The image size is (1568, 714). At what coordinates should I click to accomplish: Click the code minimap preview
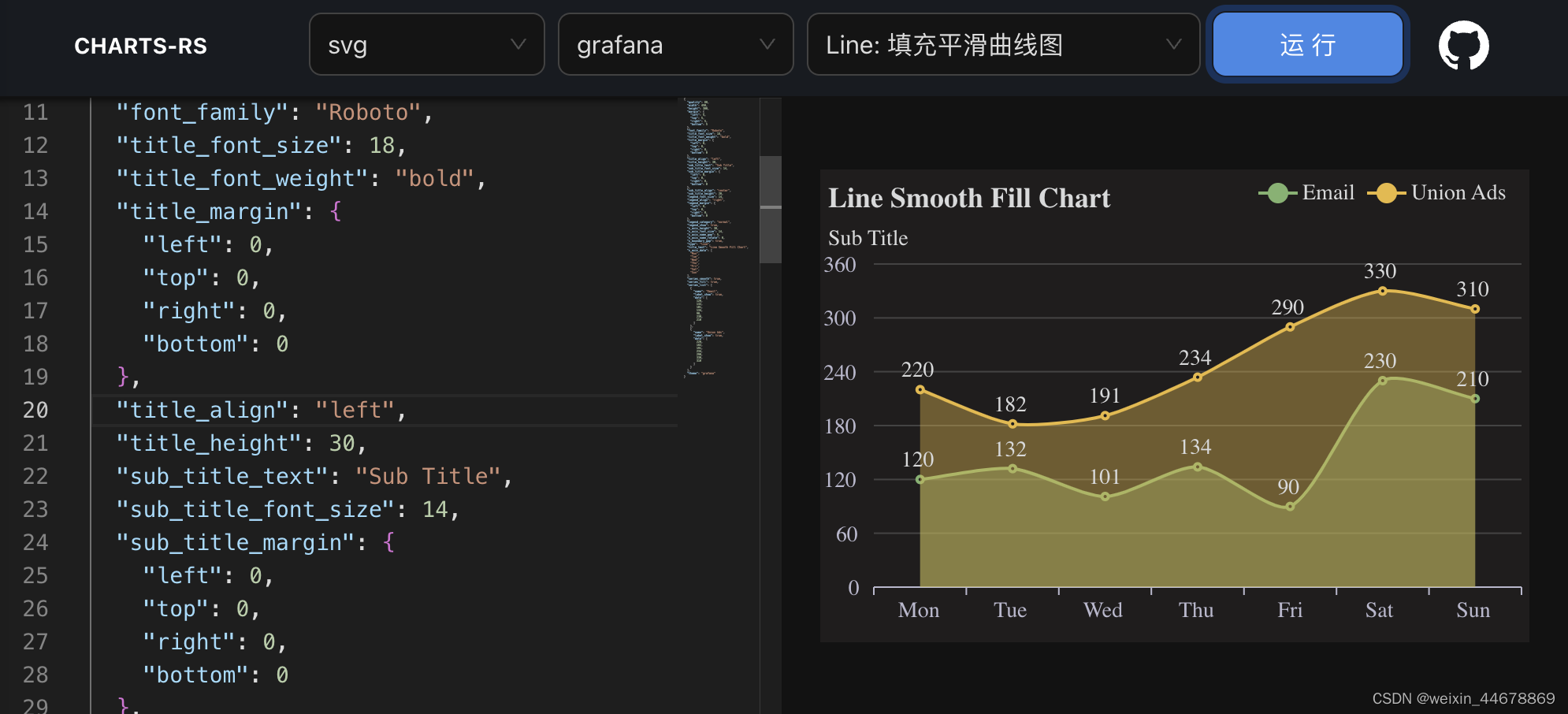(x=717, y=236)
